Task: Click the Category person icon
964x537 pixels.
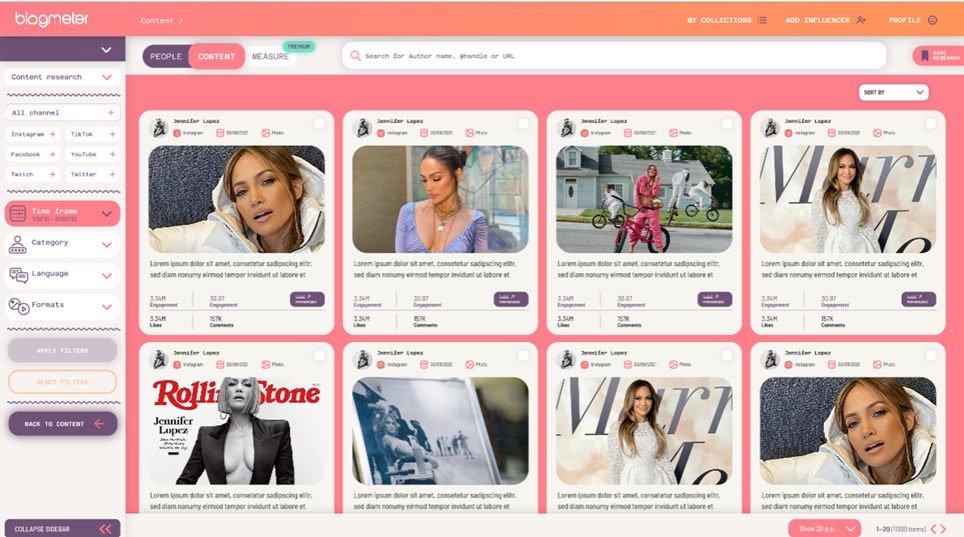Action: click(18, 244)
